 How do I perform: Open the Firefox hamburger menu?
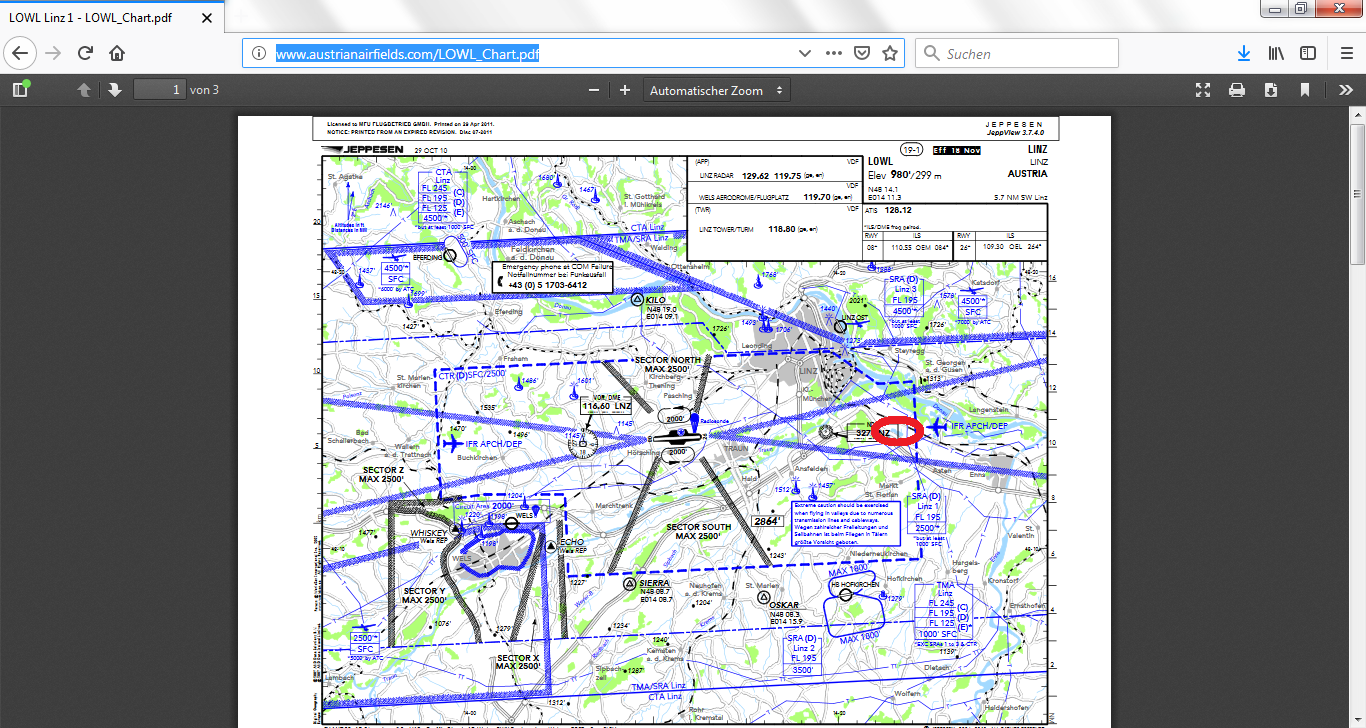[x=1345, y=53]
